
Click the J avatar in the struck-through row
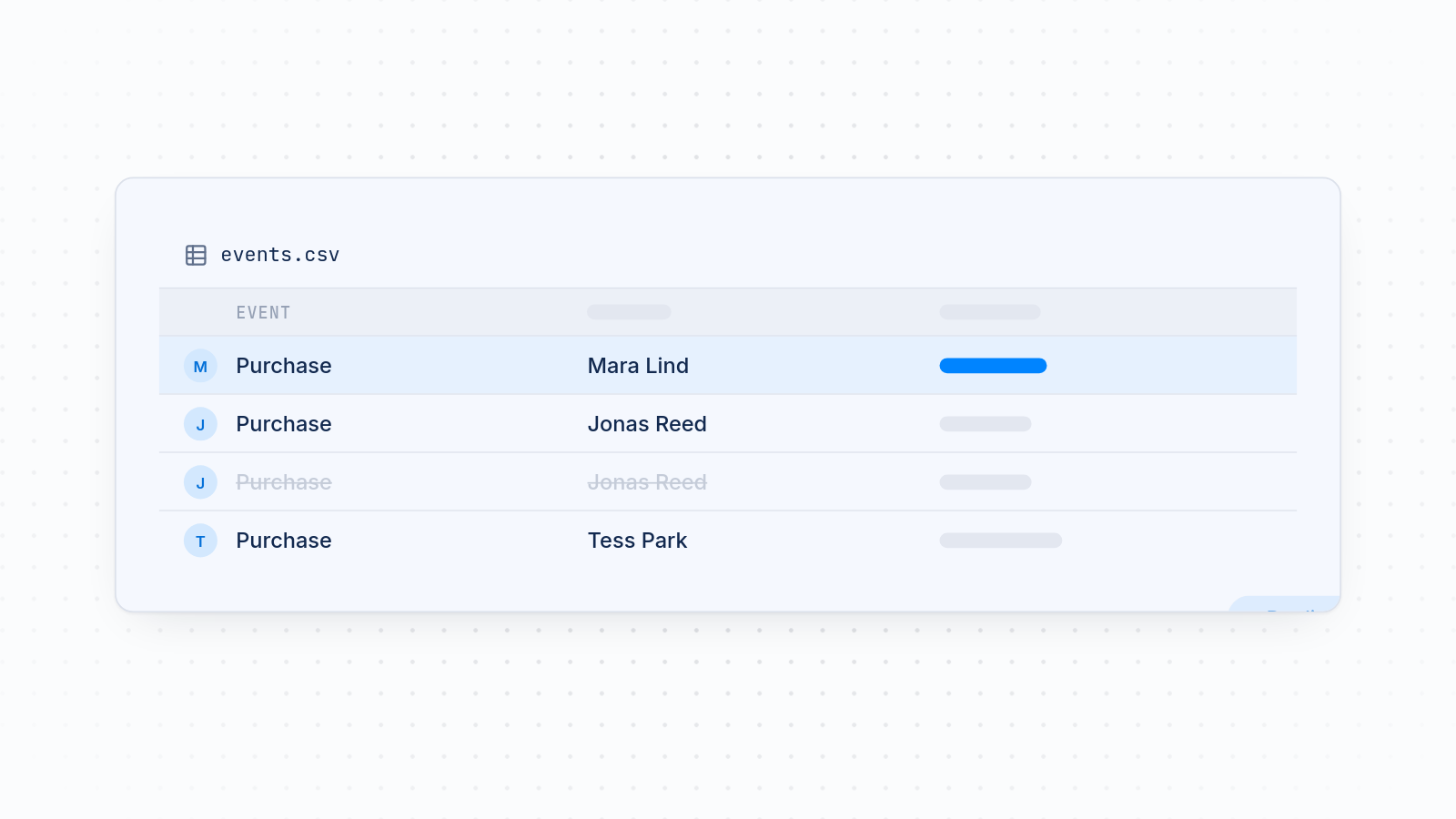(200, 482)
